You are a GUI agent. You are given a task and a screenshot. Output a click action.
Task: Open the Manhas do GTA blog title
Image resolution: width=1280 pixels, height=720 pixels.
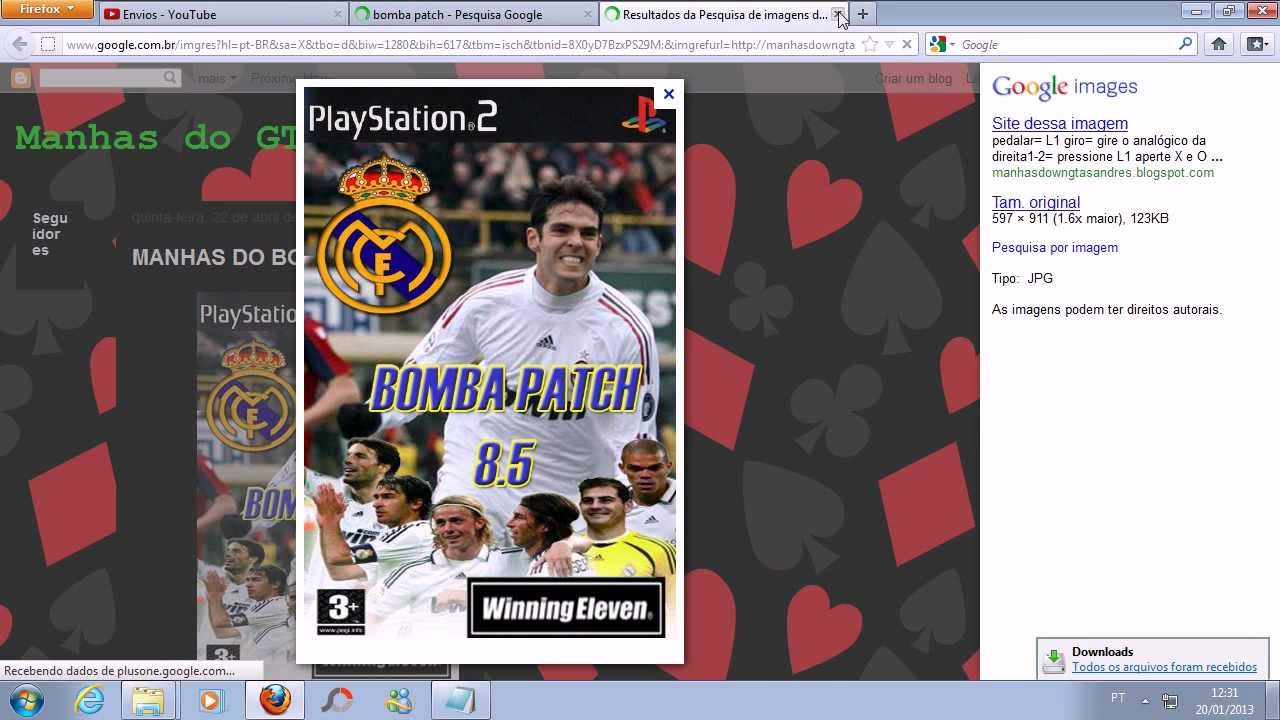click(x=155, y=137)
